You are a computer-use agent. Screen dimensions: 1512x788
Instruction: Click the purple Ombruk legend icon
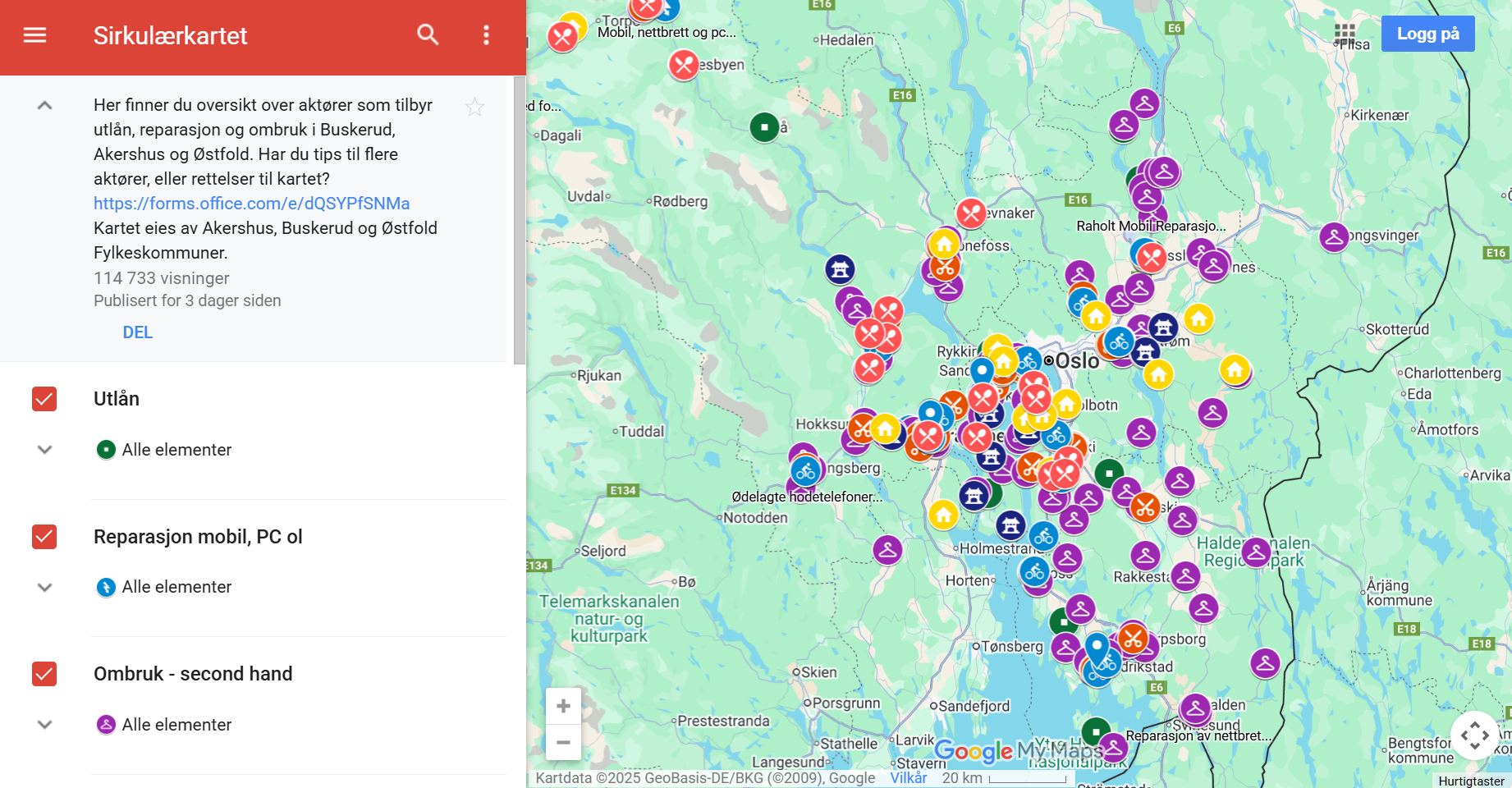[x=106, y=725]
